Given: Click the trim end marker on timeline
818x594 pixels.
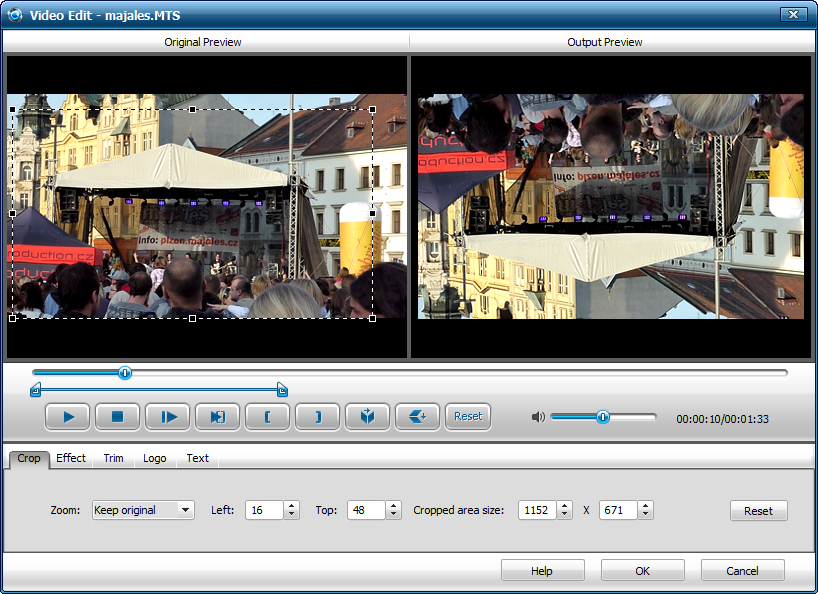Looking at the screenshot, I should point(282,390).
